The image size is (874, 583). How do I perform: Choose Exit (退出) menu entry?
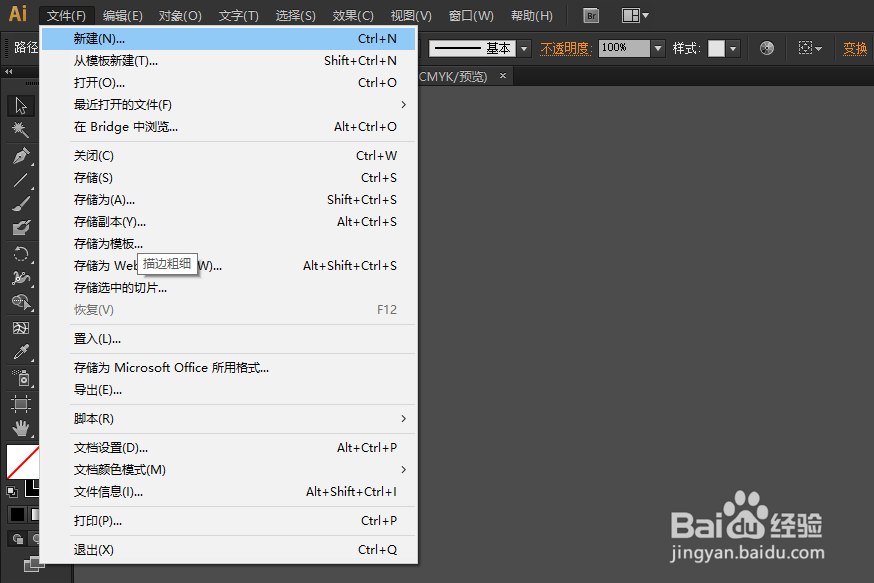point(229,550)
